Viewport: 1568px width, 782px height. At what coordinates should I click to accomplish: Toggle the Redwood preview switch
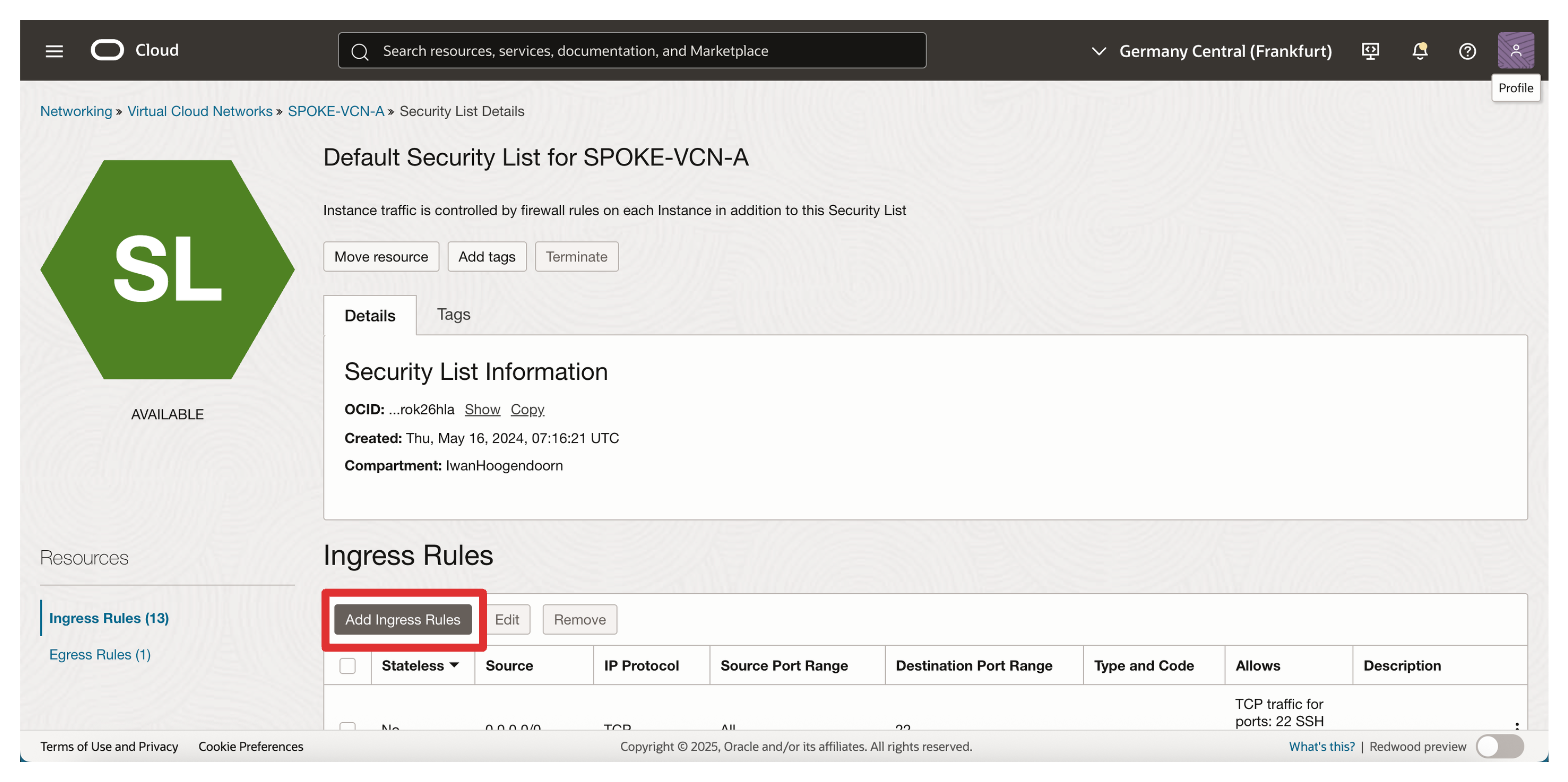pyautogui.click(x=1499, y=746)
